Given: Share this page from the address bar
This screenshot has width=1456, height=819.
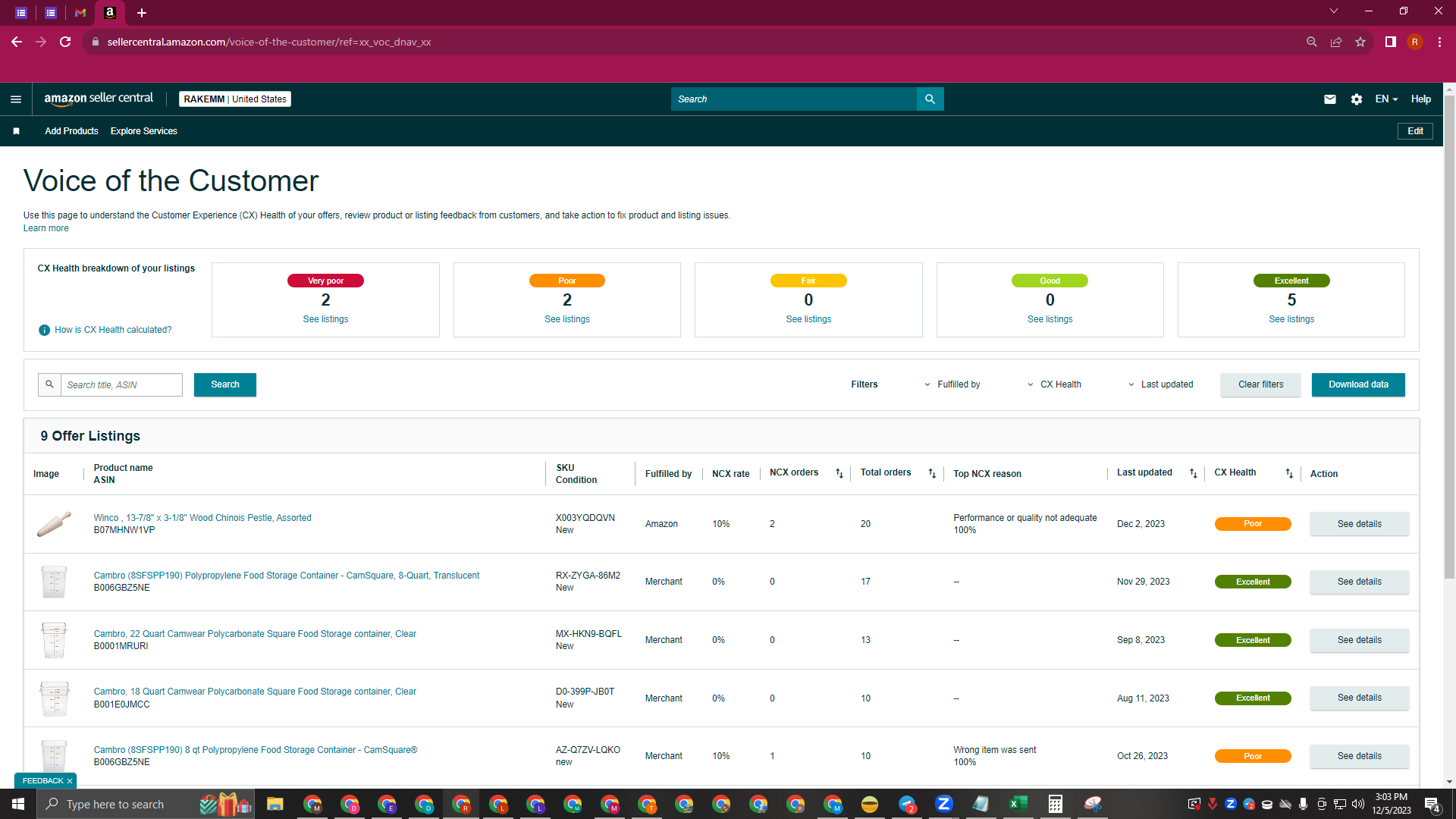Looking at the screenshot, I should pos(1336,42).
